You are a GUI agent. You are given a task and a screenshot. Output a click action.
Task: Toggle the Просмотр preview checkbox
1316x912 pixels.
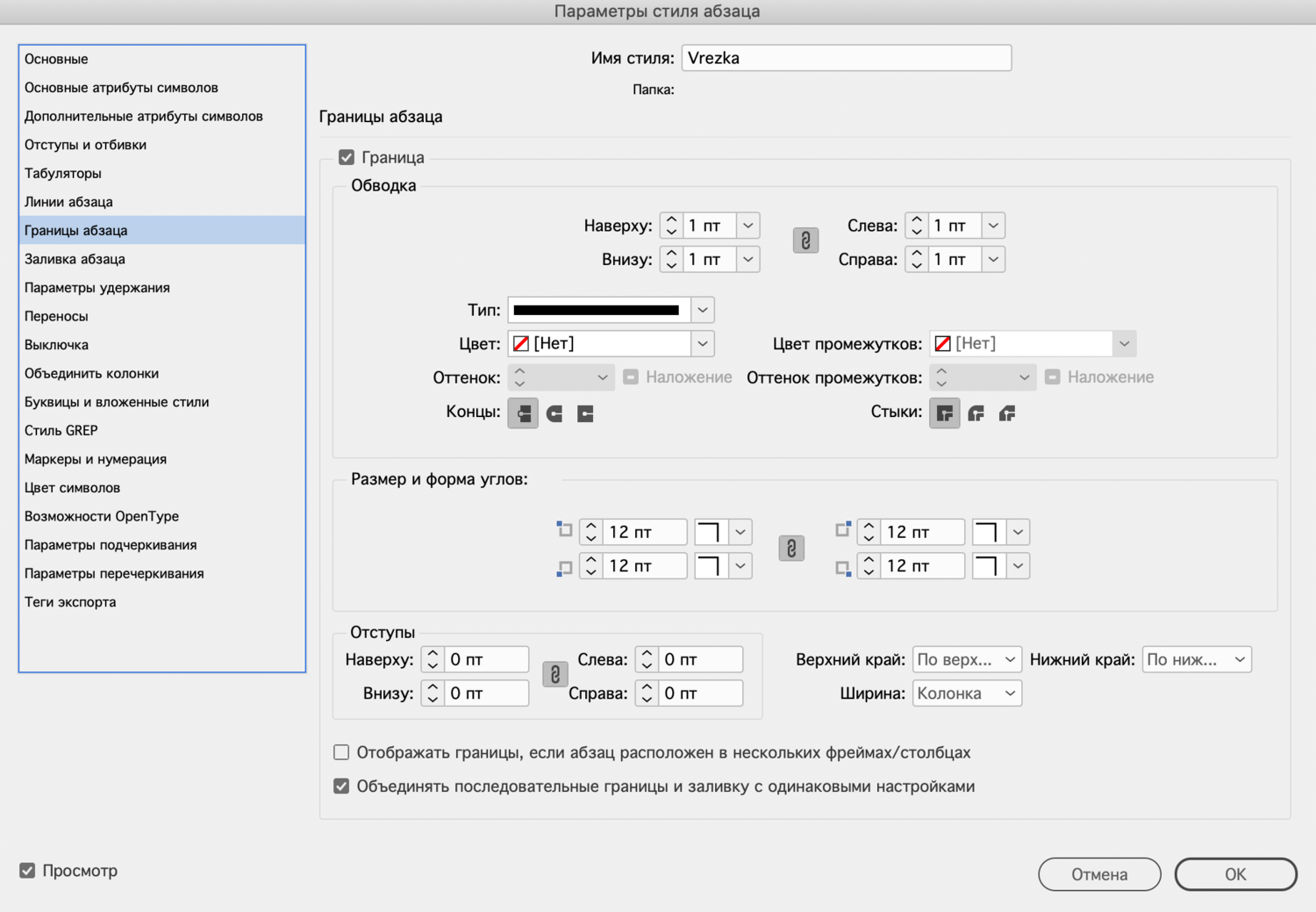pyautogui.click(x=27, y=871)
